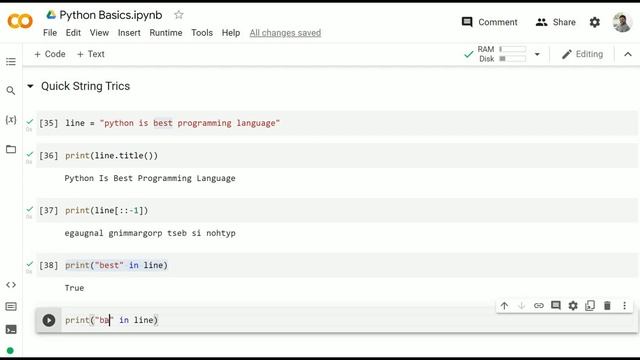
Task: Click into cell 36 print(line.title())
Action: pos(111,156)
